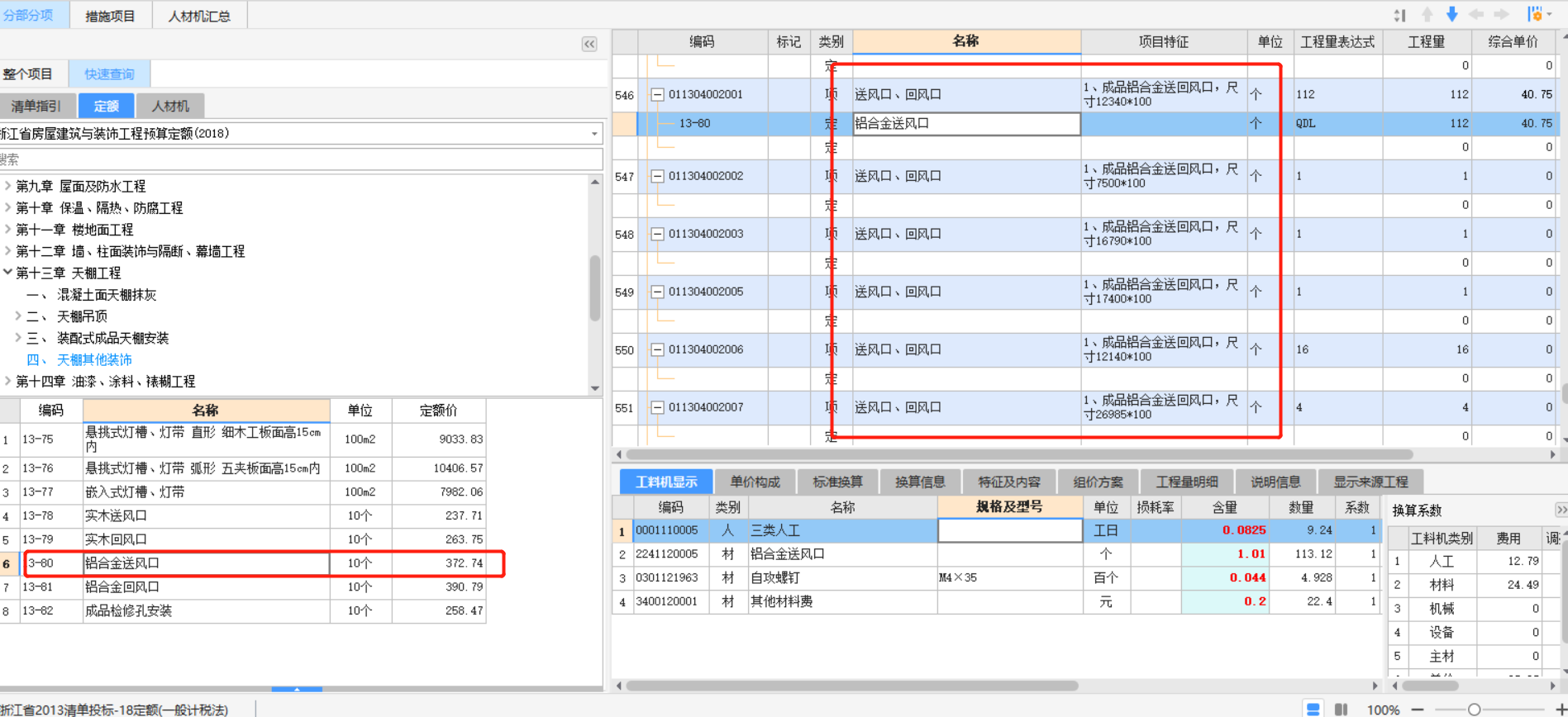Click the 搜索 search input field
1568x717 pixels.
coord(301,159)
